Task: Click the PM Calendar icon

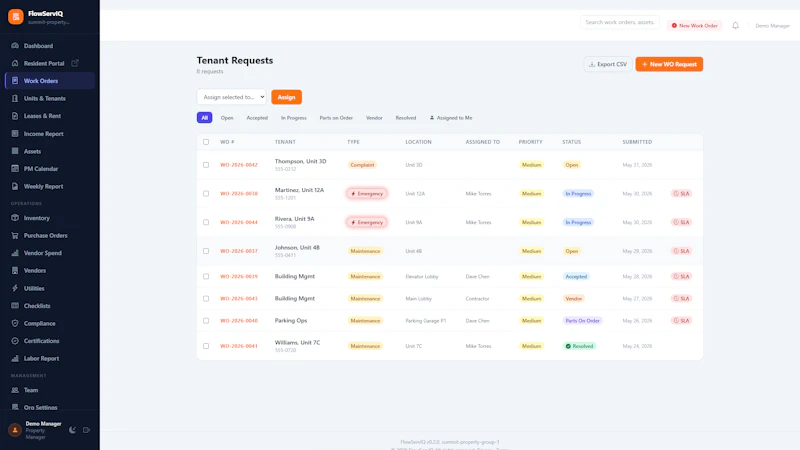Action: coord(15,168)
